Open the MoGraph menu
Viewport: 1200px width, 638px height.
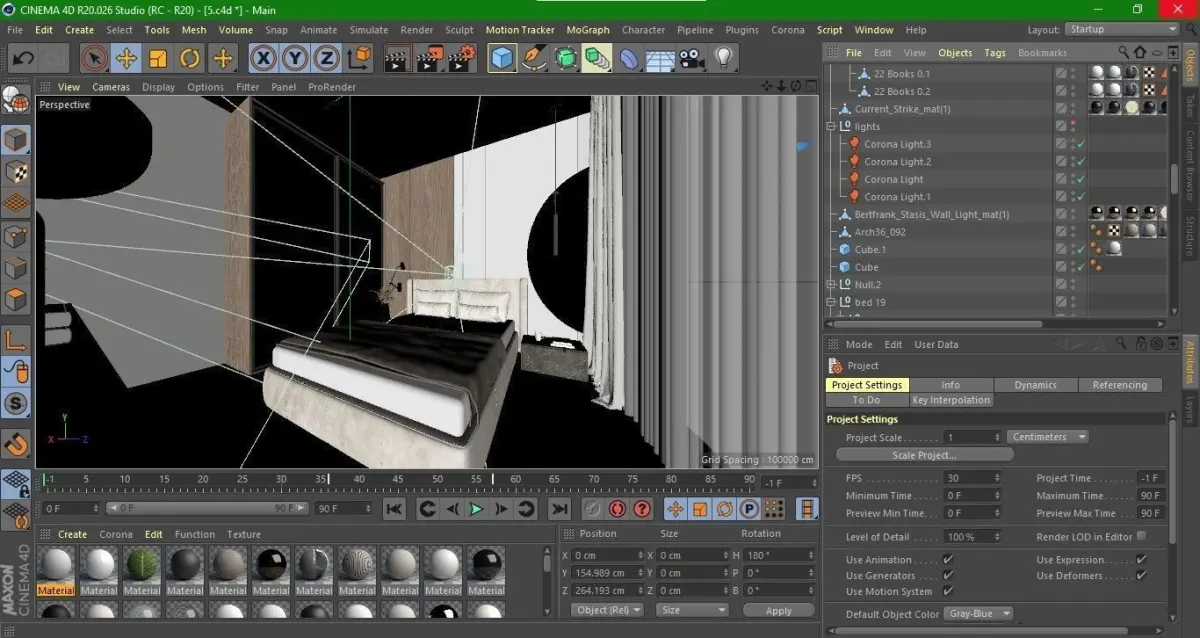(x=587, y=30)
